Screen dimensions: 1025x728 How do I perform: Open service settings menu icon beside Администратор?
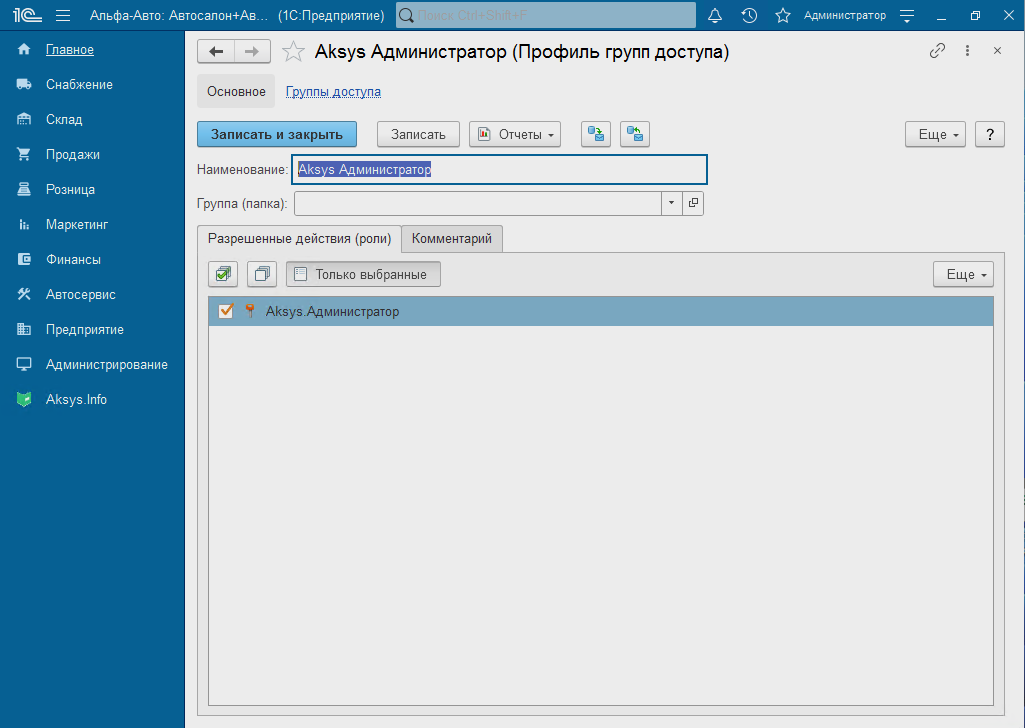[907, 15]
